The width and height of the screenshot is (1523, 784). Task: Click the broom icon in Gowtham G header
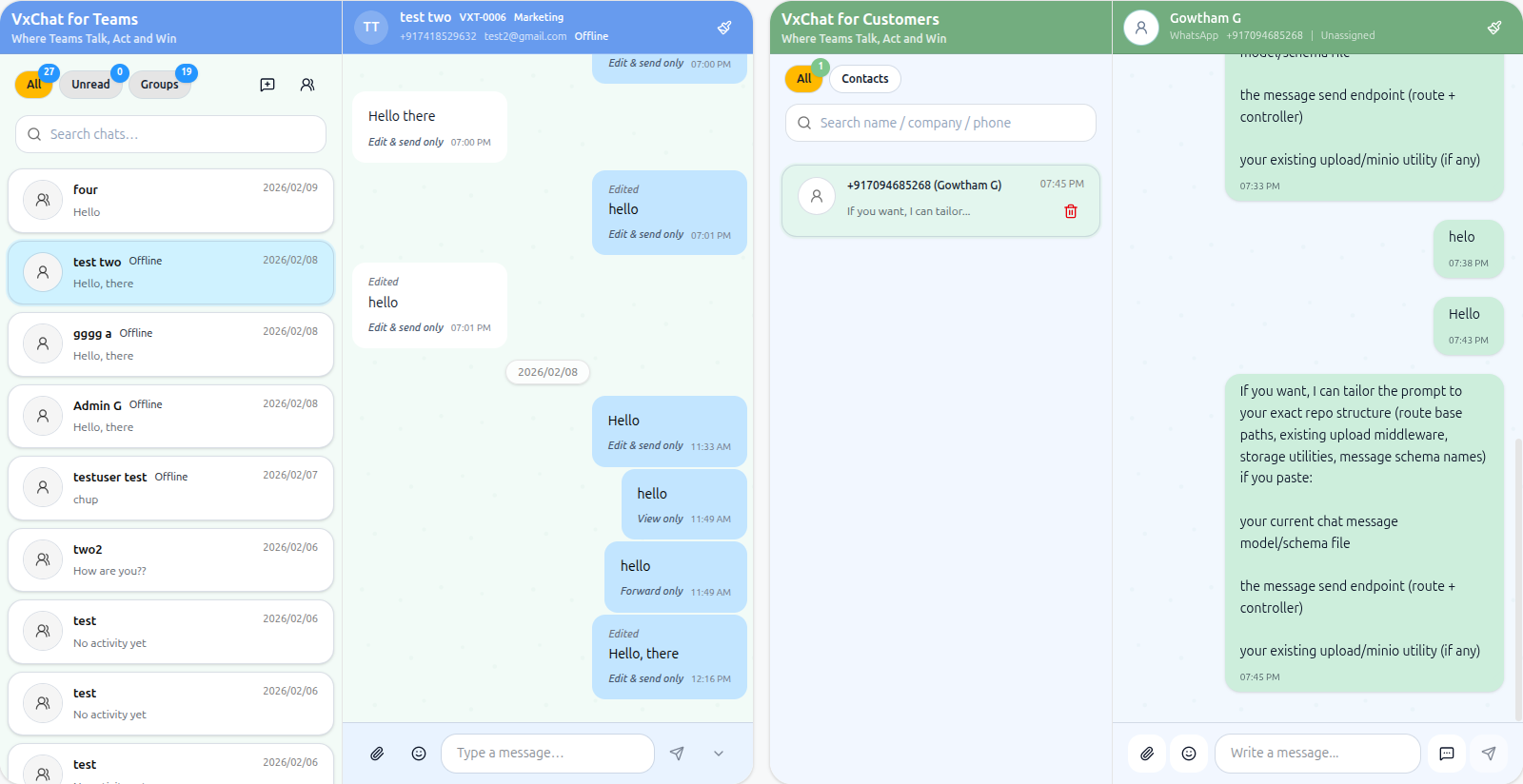tap(1494, 28)
